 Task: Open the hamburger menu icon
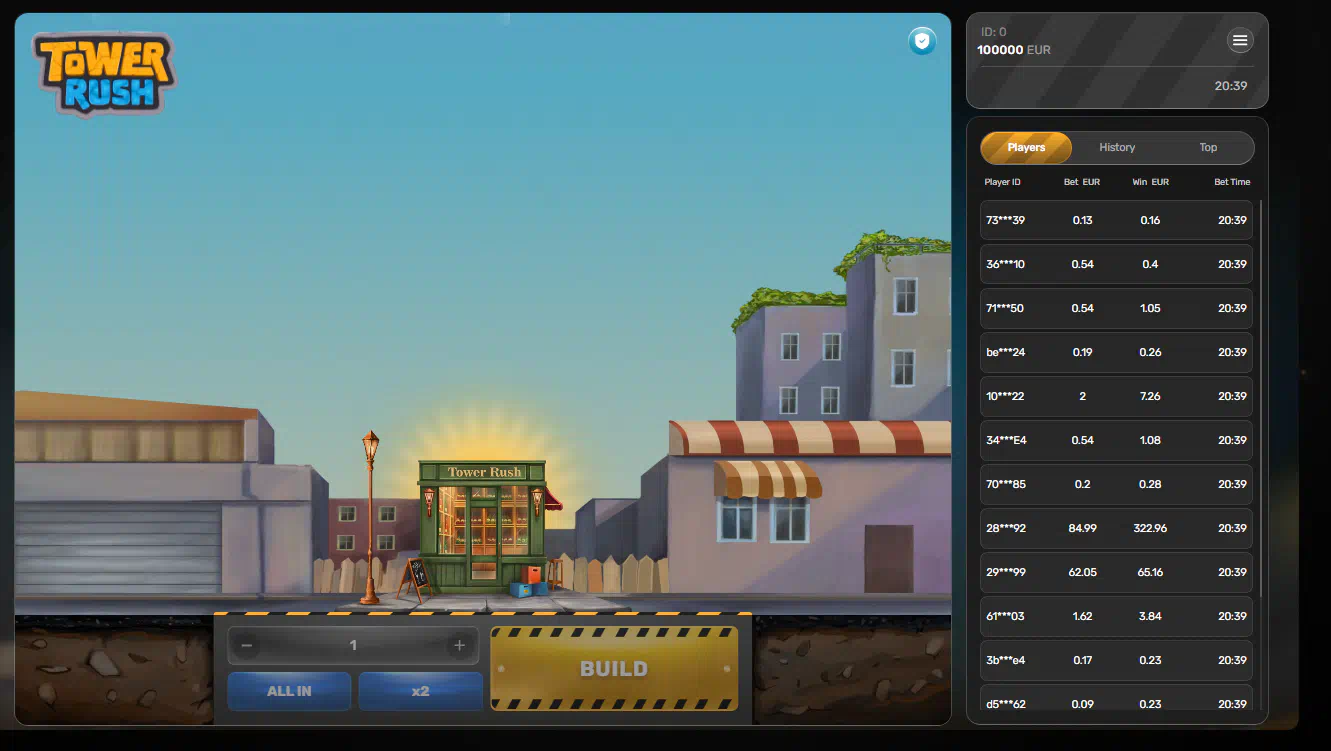pyautogui.click(x=1240, y=40)
